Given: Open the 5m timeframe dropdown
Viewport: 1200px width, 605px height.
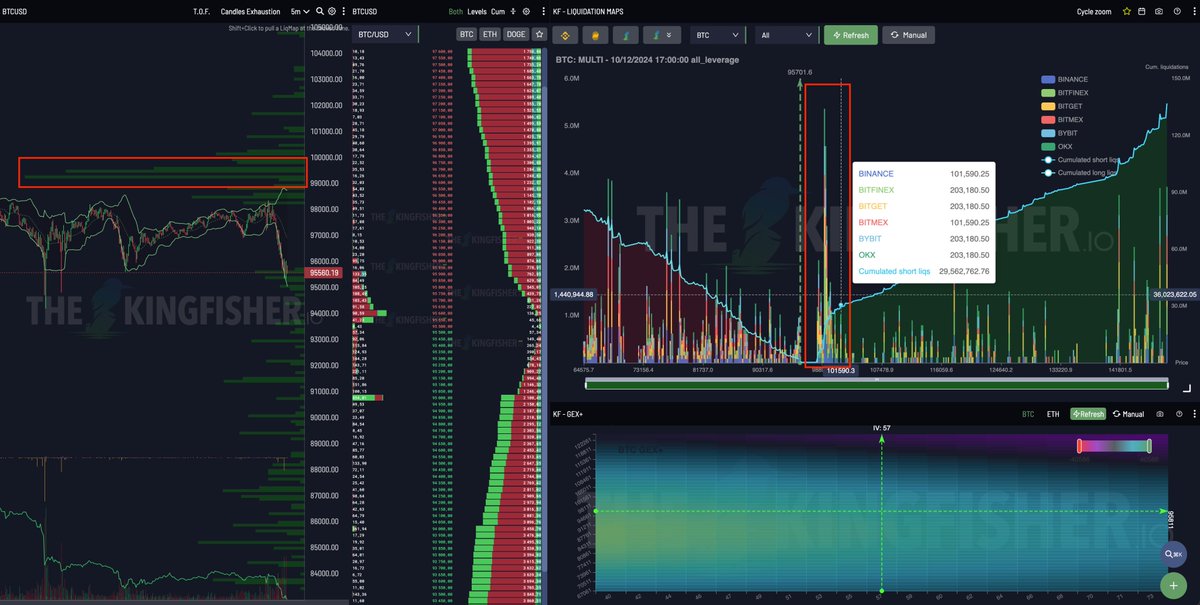Looking at the screenshot, I should 300,11.
